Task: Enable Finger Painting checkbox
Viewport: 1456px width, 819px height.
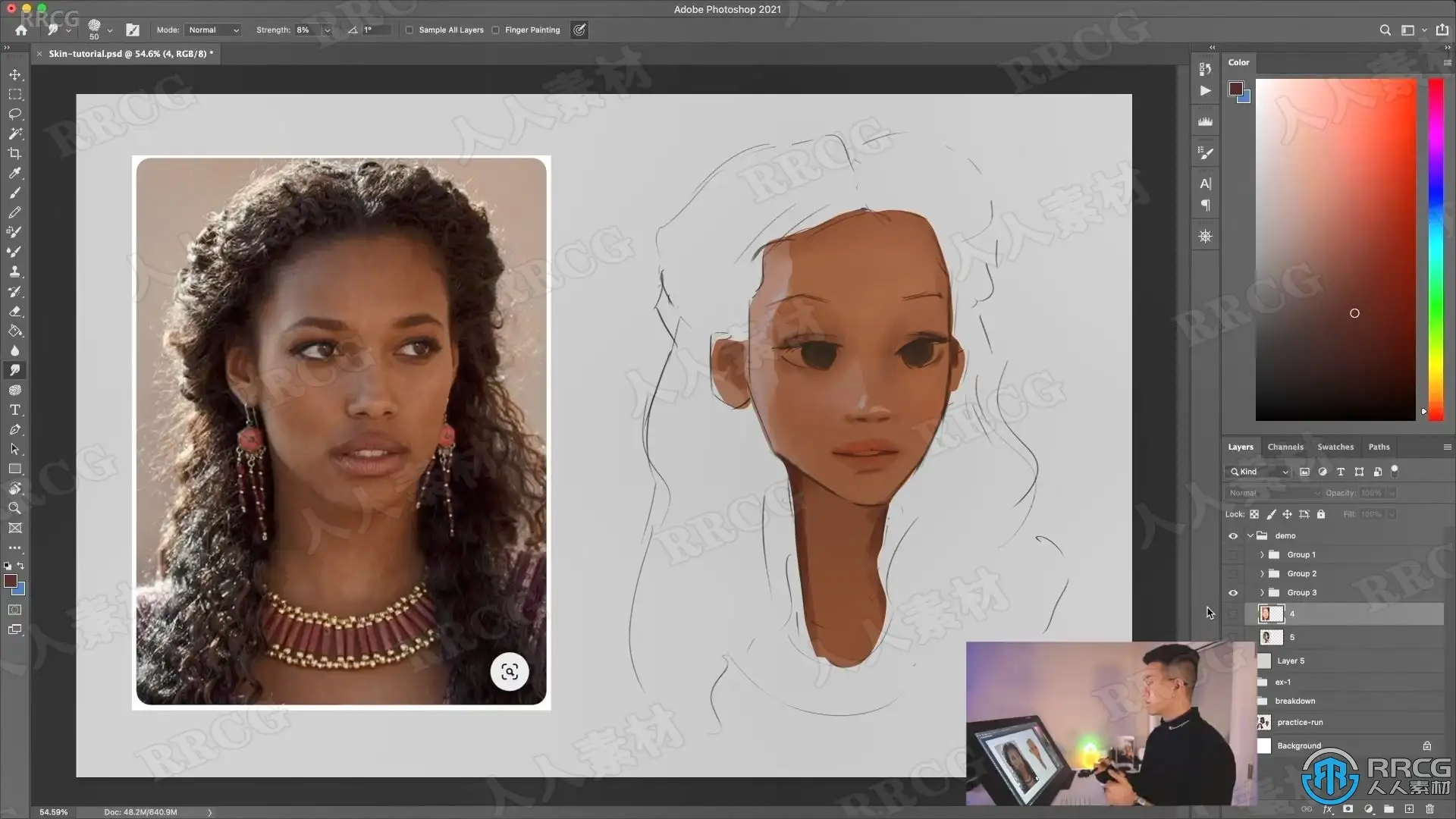Action: click(496, 30)
